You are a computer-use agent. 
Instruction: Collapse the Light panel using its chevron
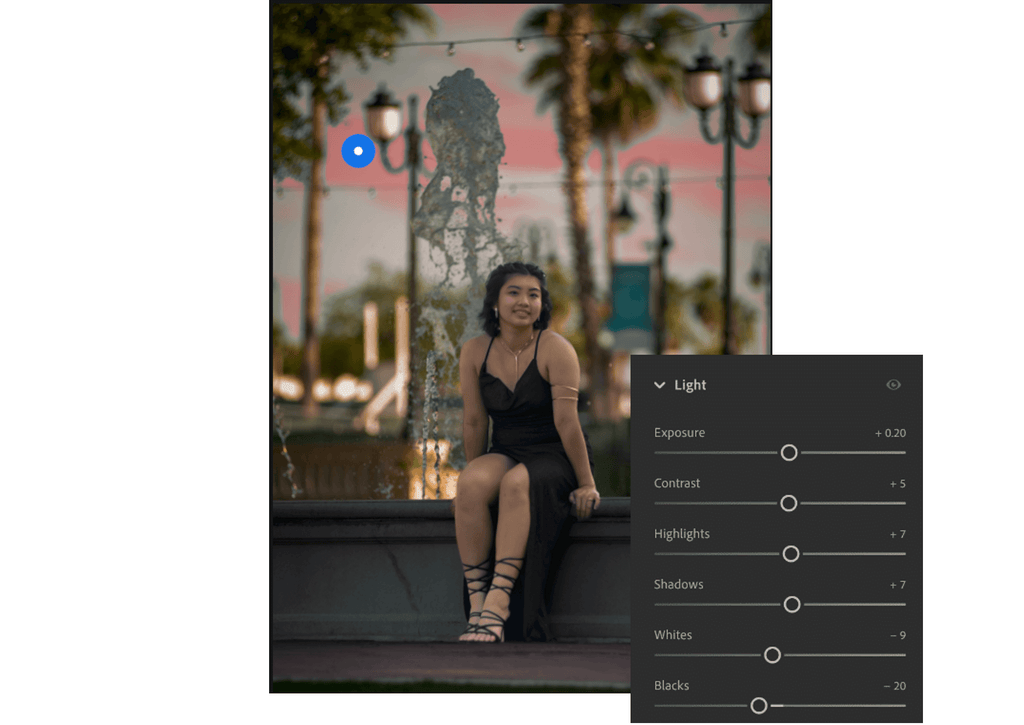[x=660, y=384]
